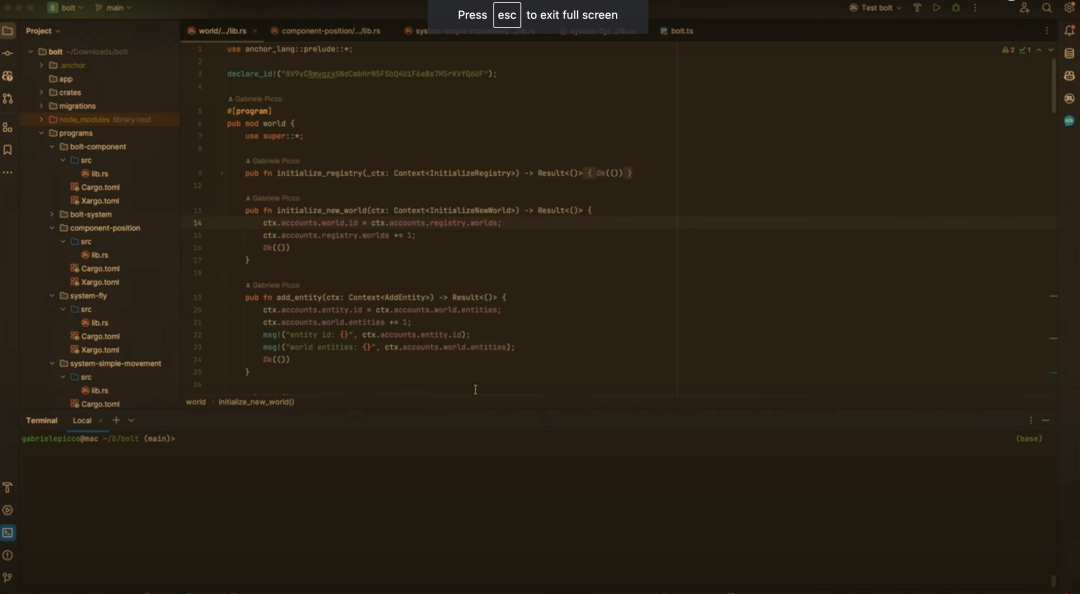Add a new terminal tab with plus
This screenshot has height=594, width=1080.
(116, 420)
